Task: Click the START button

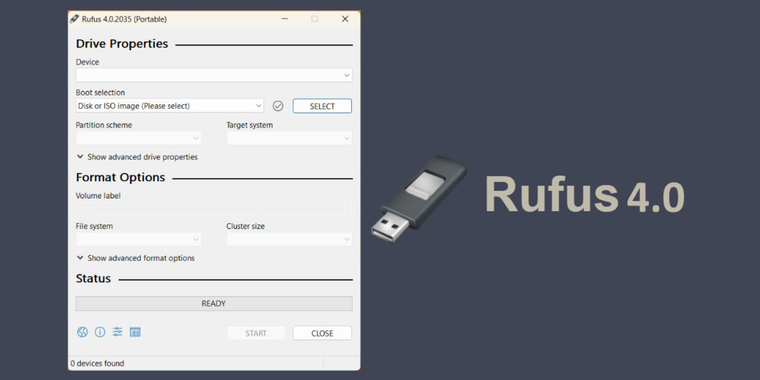Action: [256, 333]
